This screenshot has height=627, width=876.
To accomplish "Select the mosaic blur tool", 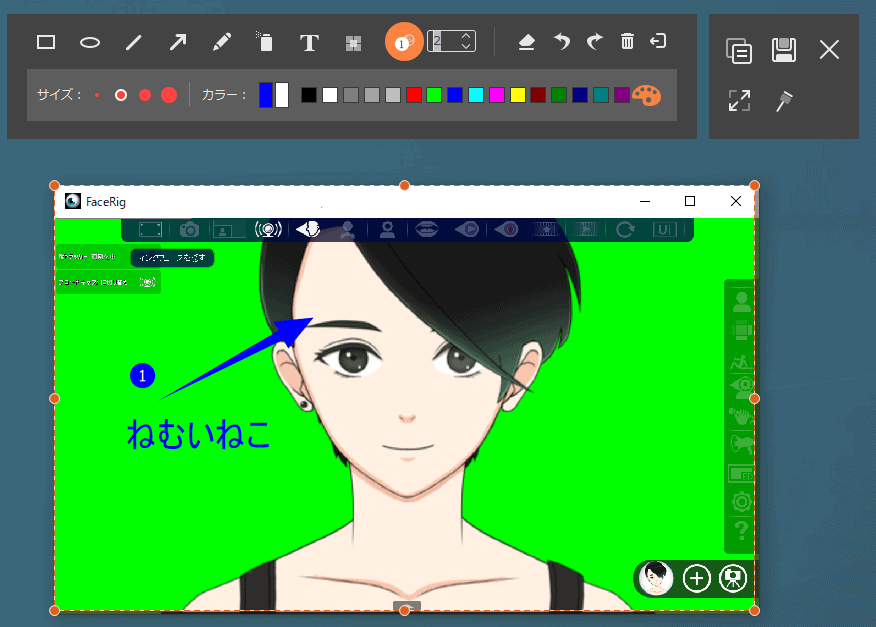I will tap(353, 43).
